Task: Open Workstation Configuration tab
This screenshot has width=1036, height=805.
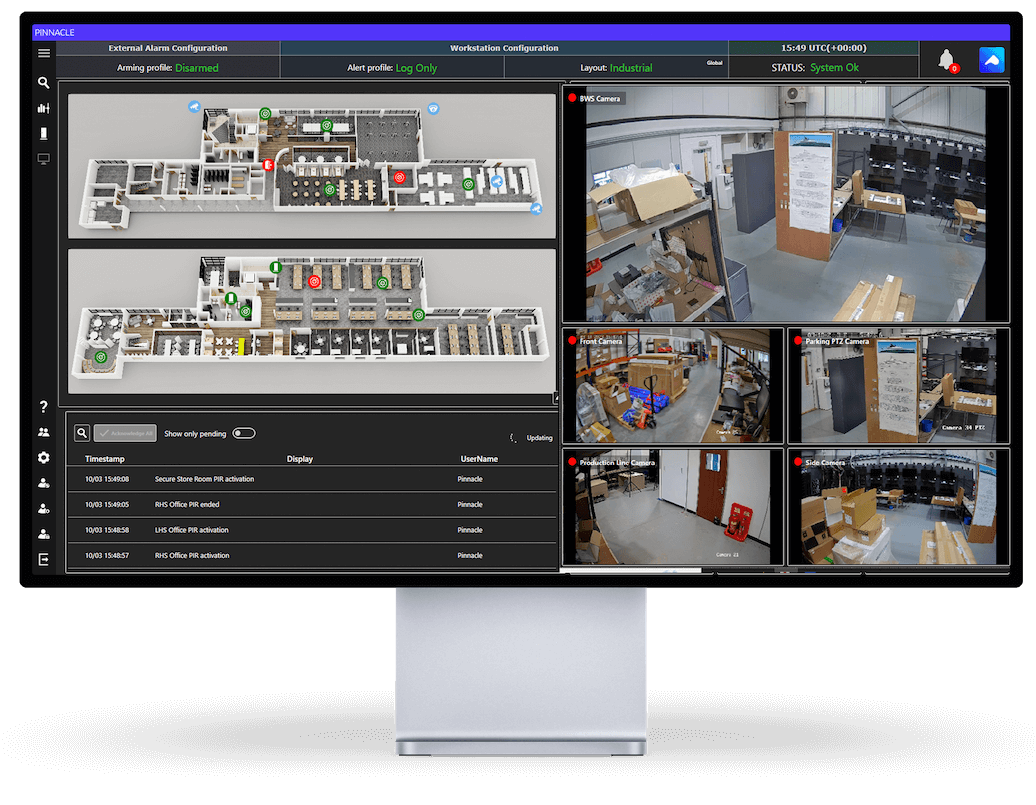Action: coord(504,48)
